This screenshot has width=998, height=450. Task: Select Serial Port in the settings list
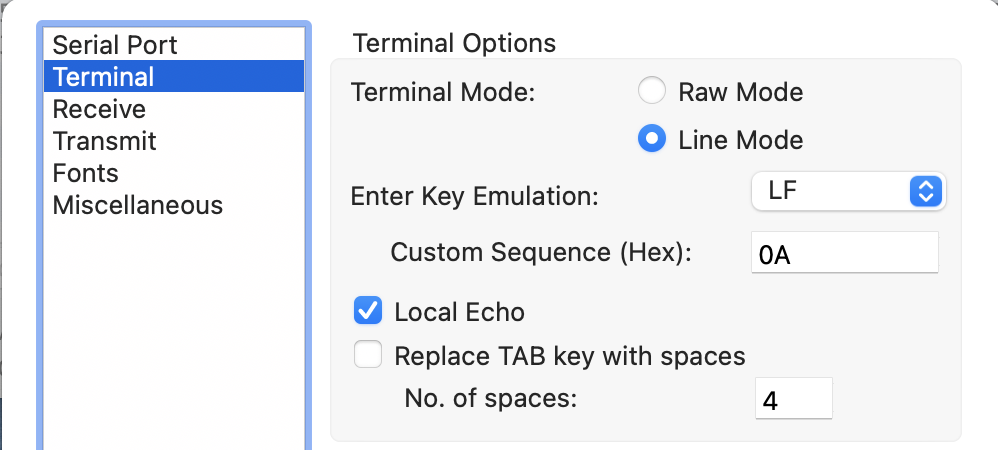click(115, 45)
